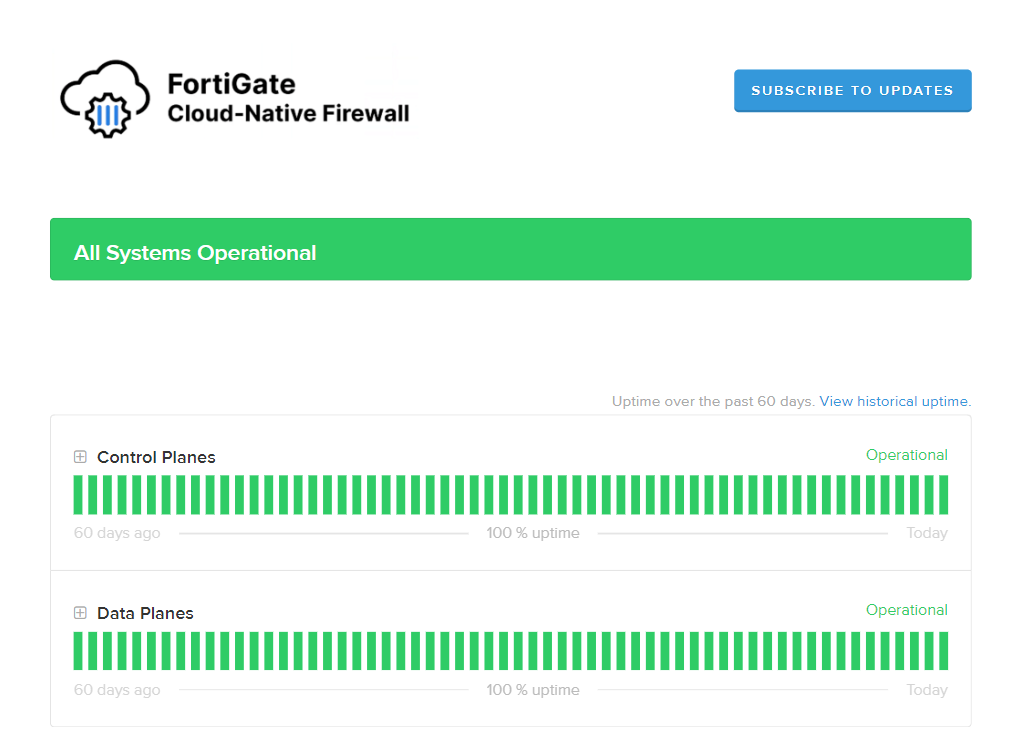Expand the Control Planes component details
1022x756 pixels.
click(80, 456)
